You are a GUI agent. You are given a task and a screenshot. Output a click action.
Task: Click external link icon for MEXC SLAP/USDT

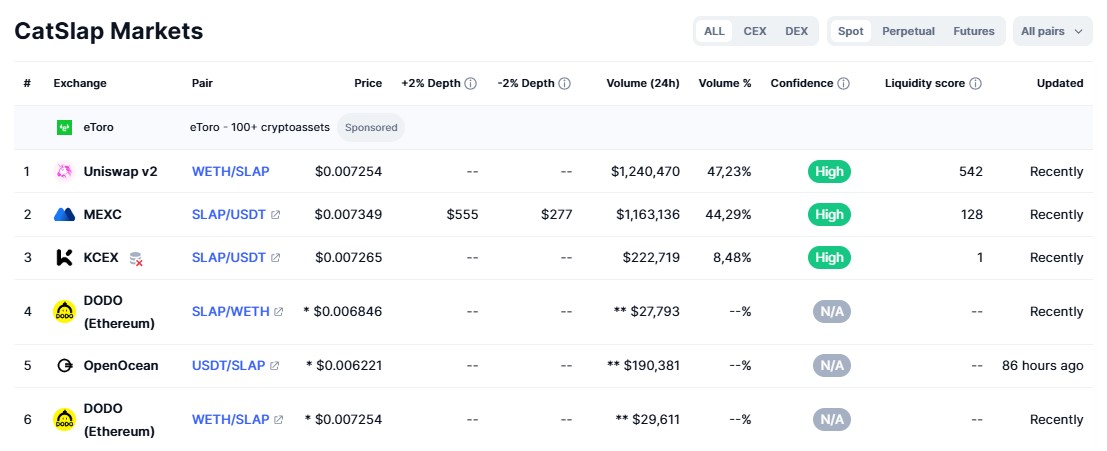[275, 215]
